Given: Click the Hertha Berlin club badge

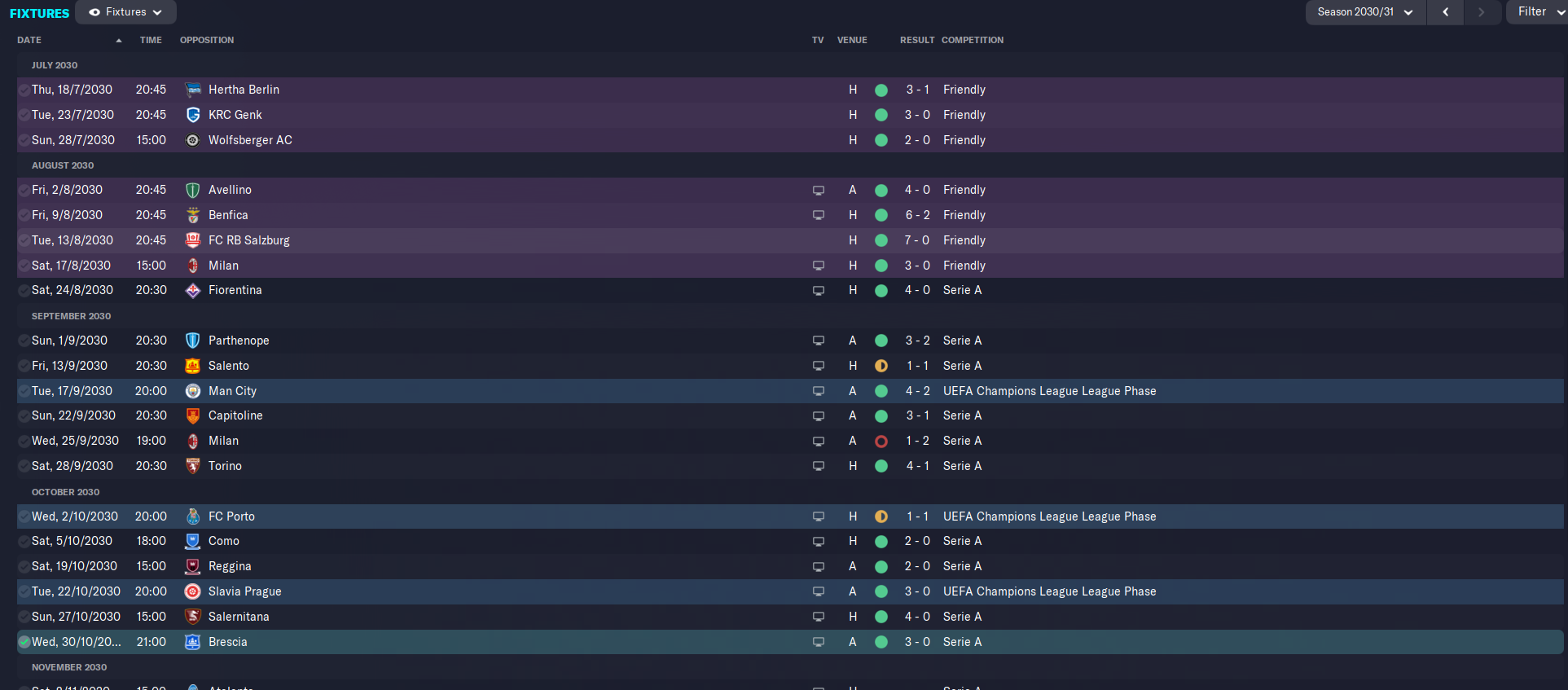Looking at the screenshot, I should 193,90.
